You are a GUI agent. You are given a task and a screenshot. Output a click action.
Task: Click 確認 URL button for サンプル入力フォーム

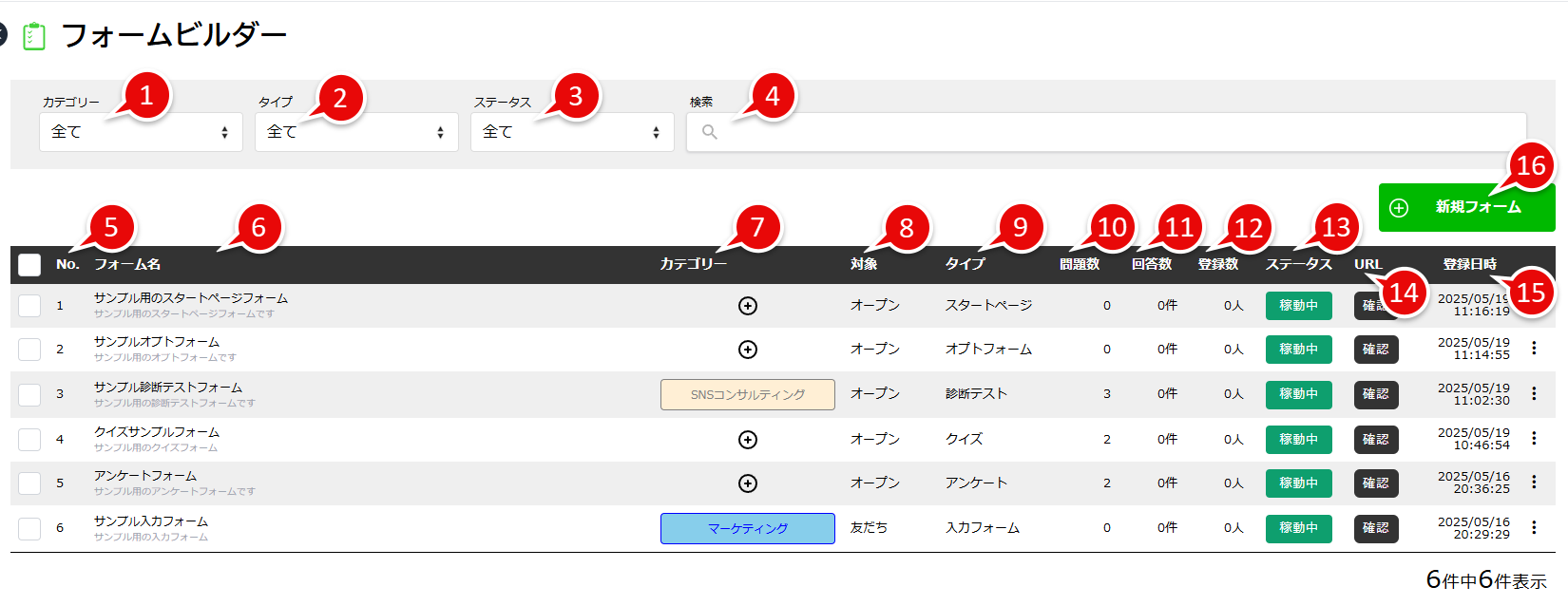point(1376,528)
